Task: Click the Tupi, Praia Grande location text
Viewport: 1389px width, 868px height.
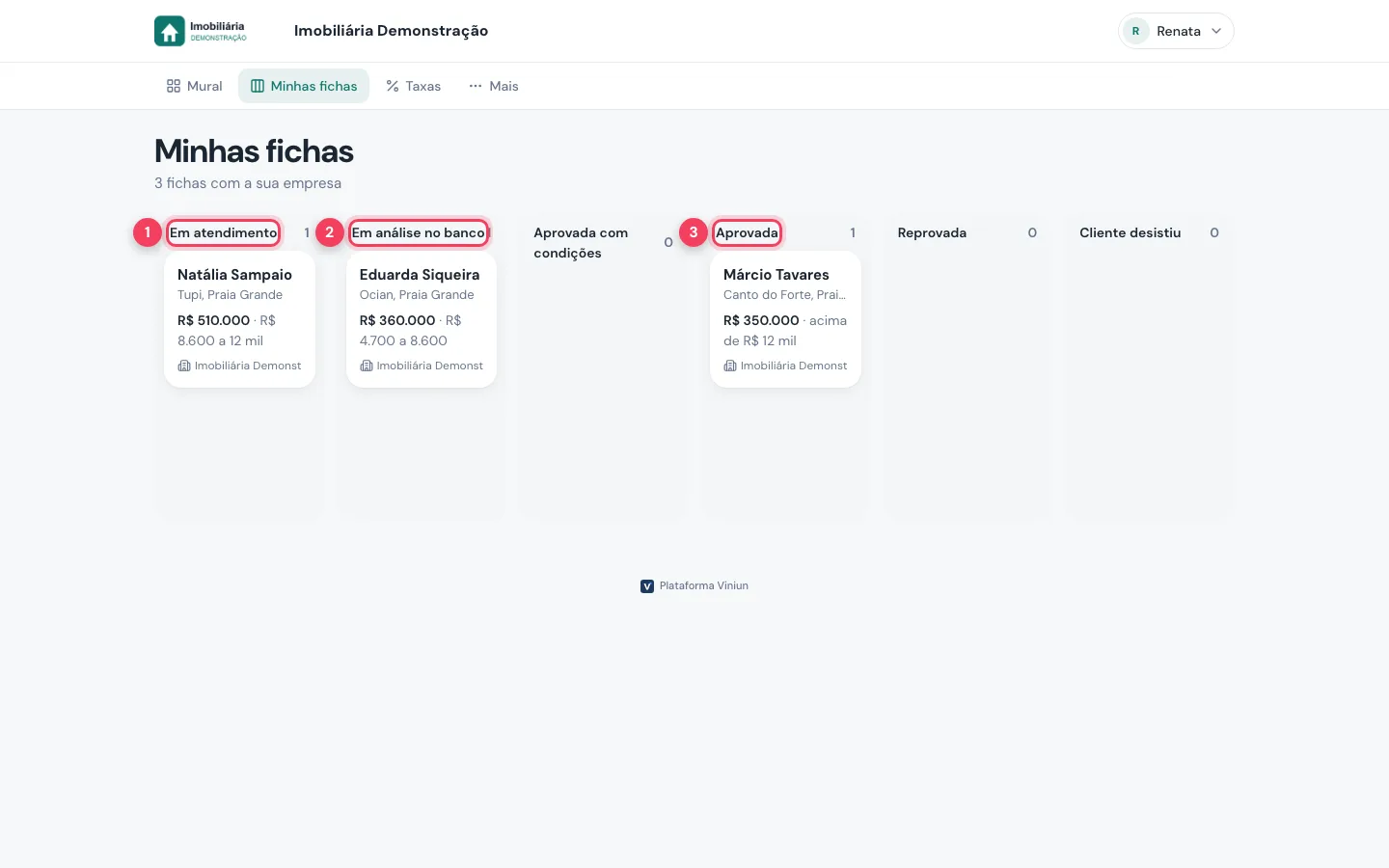Action: (231, 295)
